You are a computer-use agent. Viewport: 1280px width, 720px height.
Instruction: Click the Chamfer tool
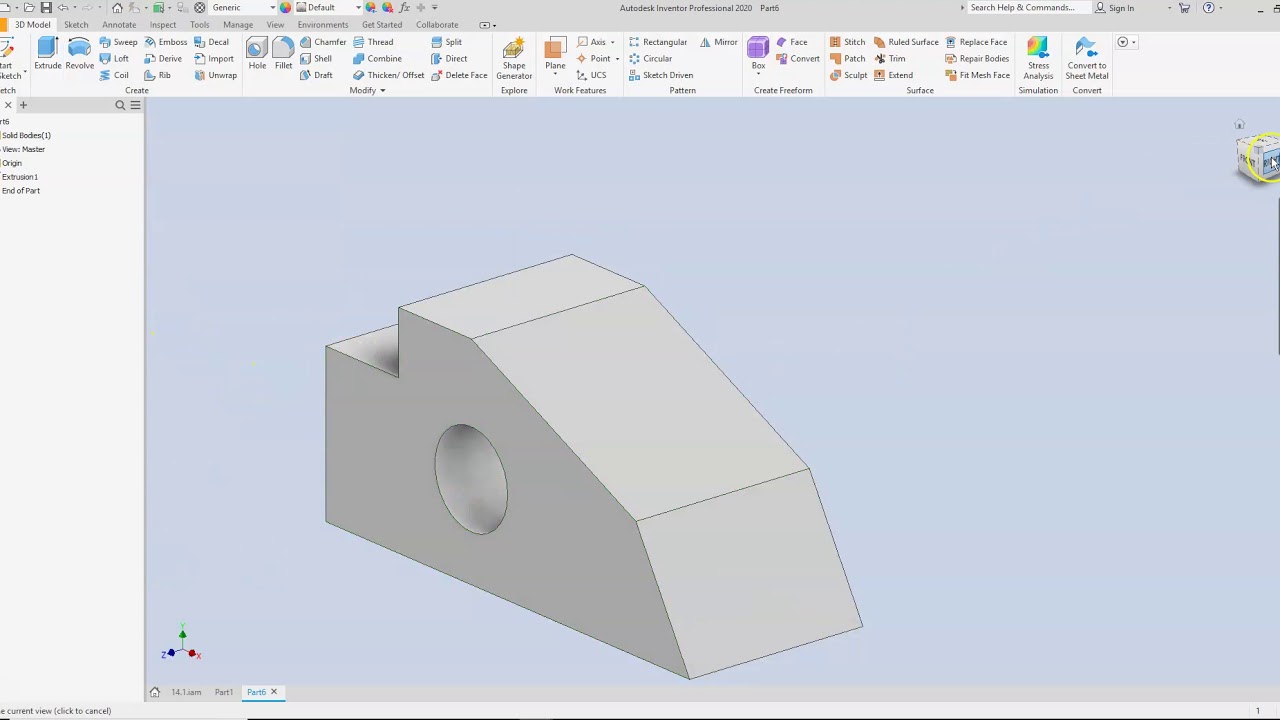coord(323,42)
